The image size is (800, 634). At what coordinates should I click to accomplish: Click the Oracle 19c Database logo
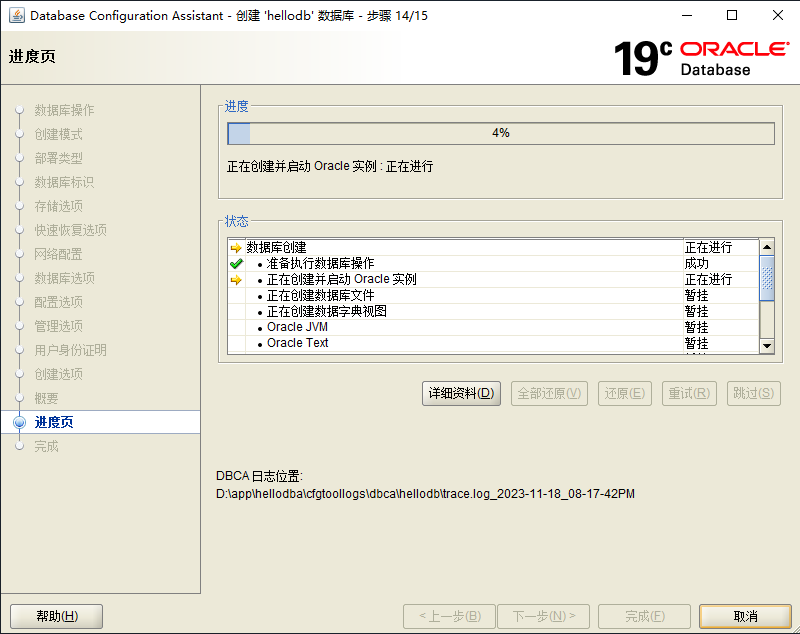702,59
